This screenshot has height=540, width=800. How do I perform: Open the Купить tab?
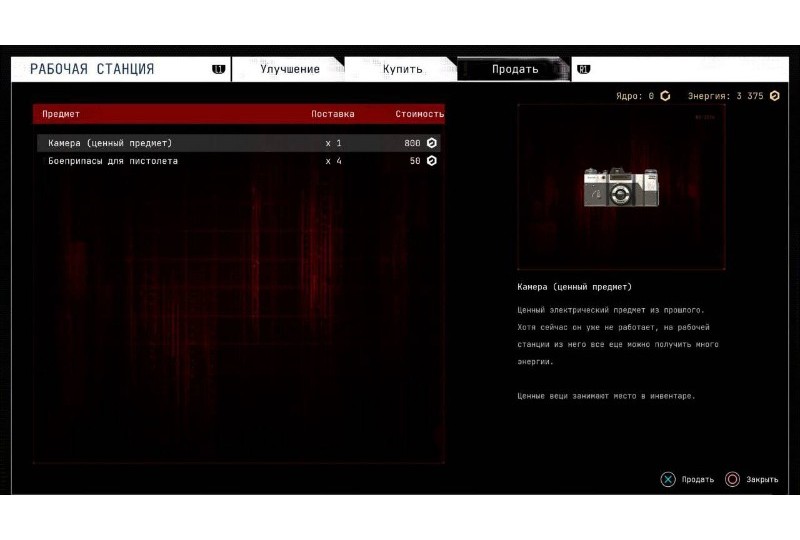(x=402, y=69)
